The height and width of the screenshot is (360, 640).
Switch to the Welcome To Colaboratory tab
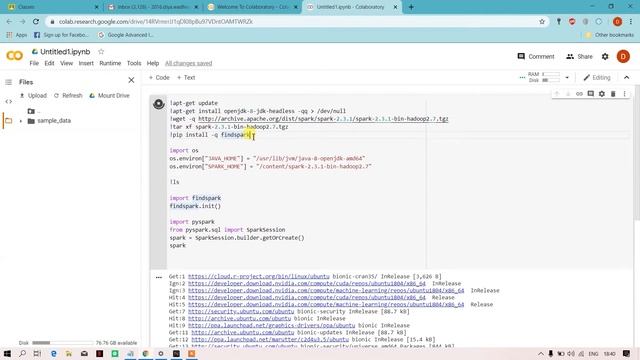[253, 7]
